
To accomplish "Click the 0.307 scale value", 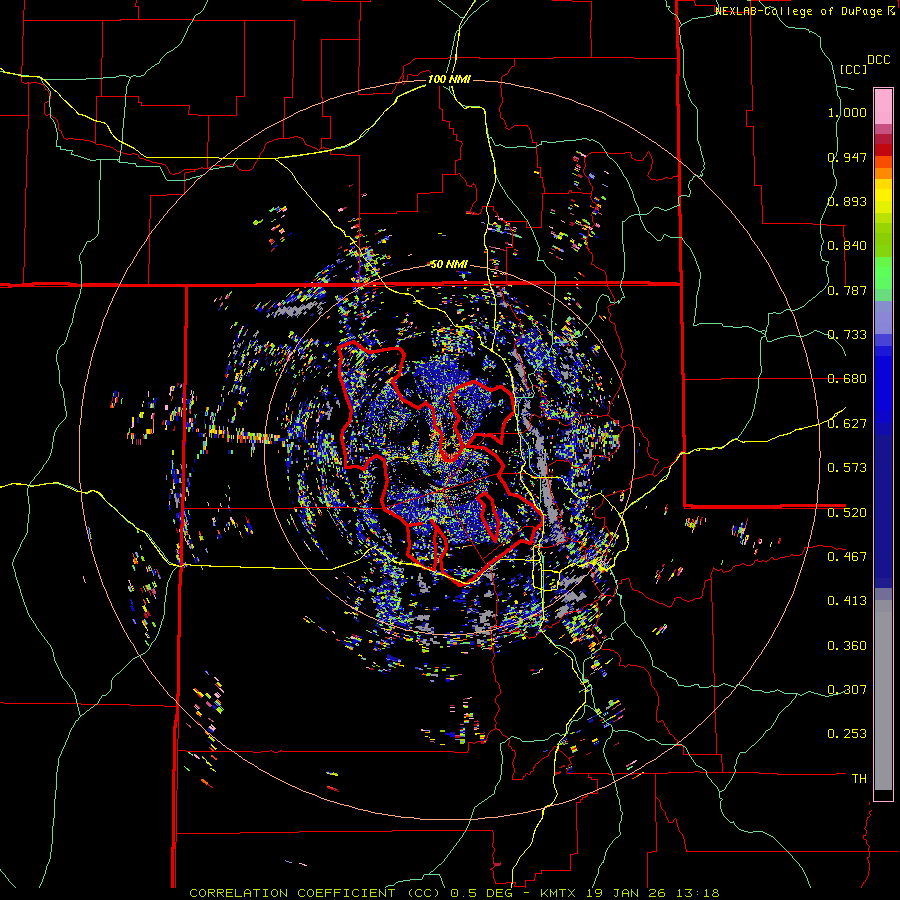I will [847, 690].
